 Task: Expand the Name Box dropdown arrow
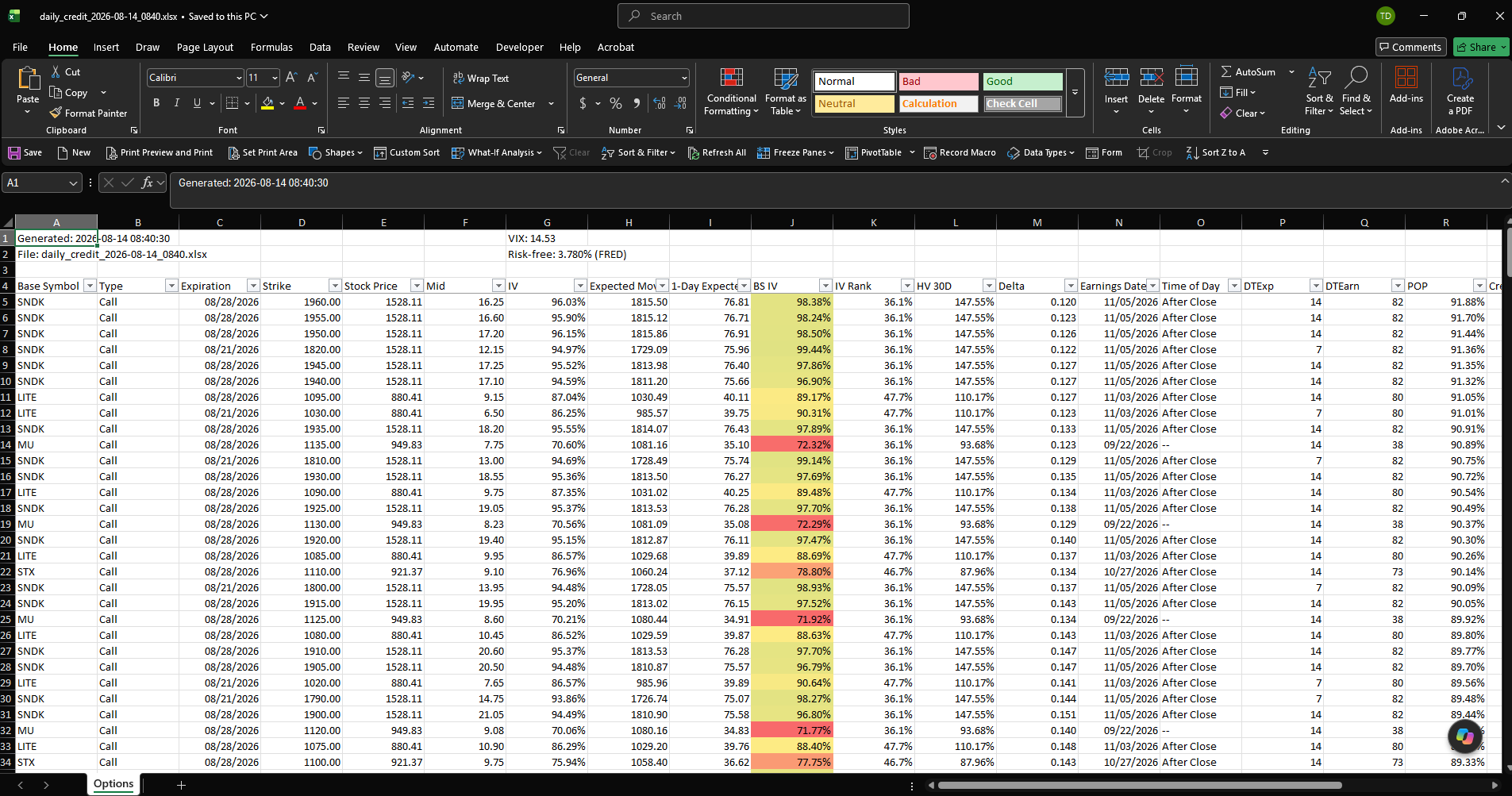tap(74, 183)
